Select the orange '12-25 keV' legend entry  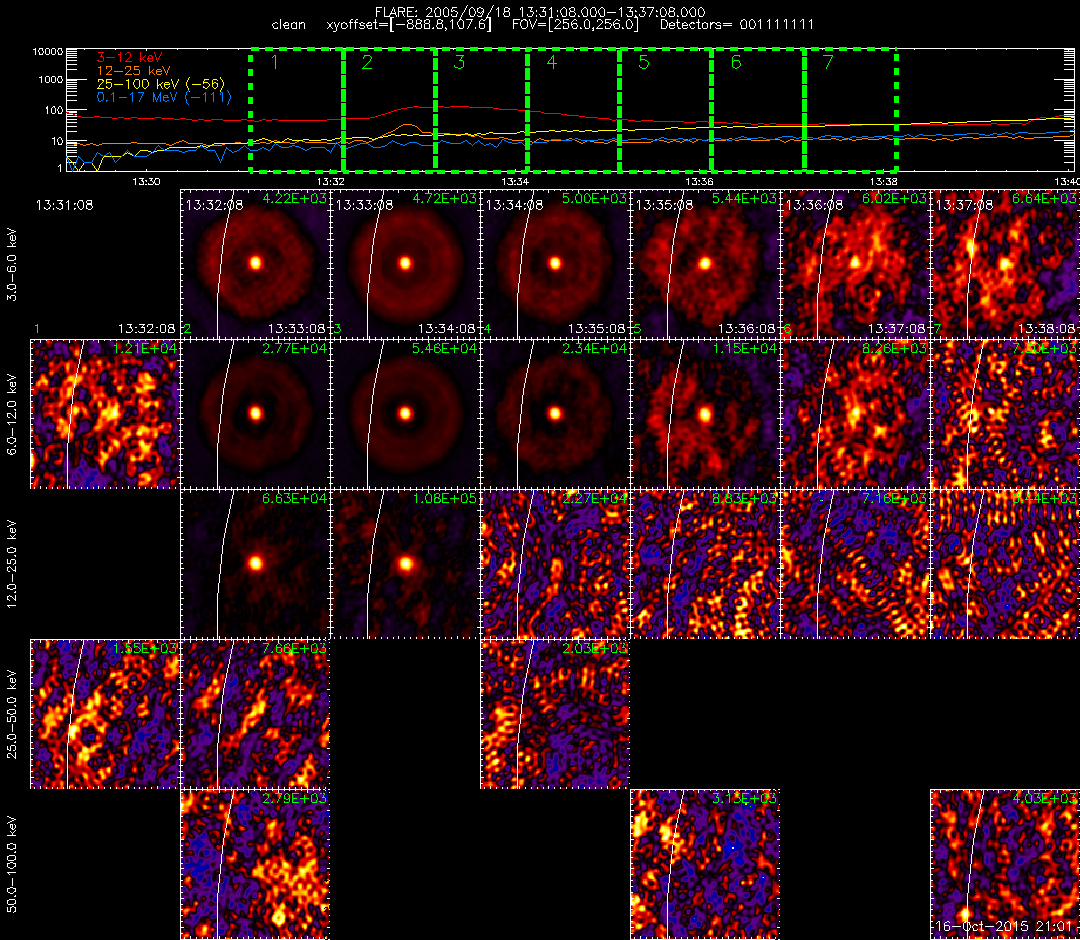pyautogui.click(x=134, y=70)
